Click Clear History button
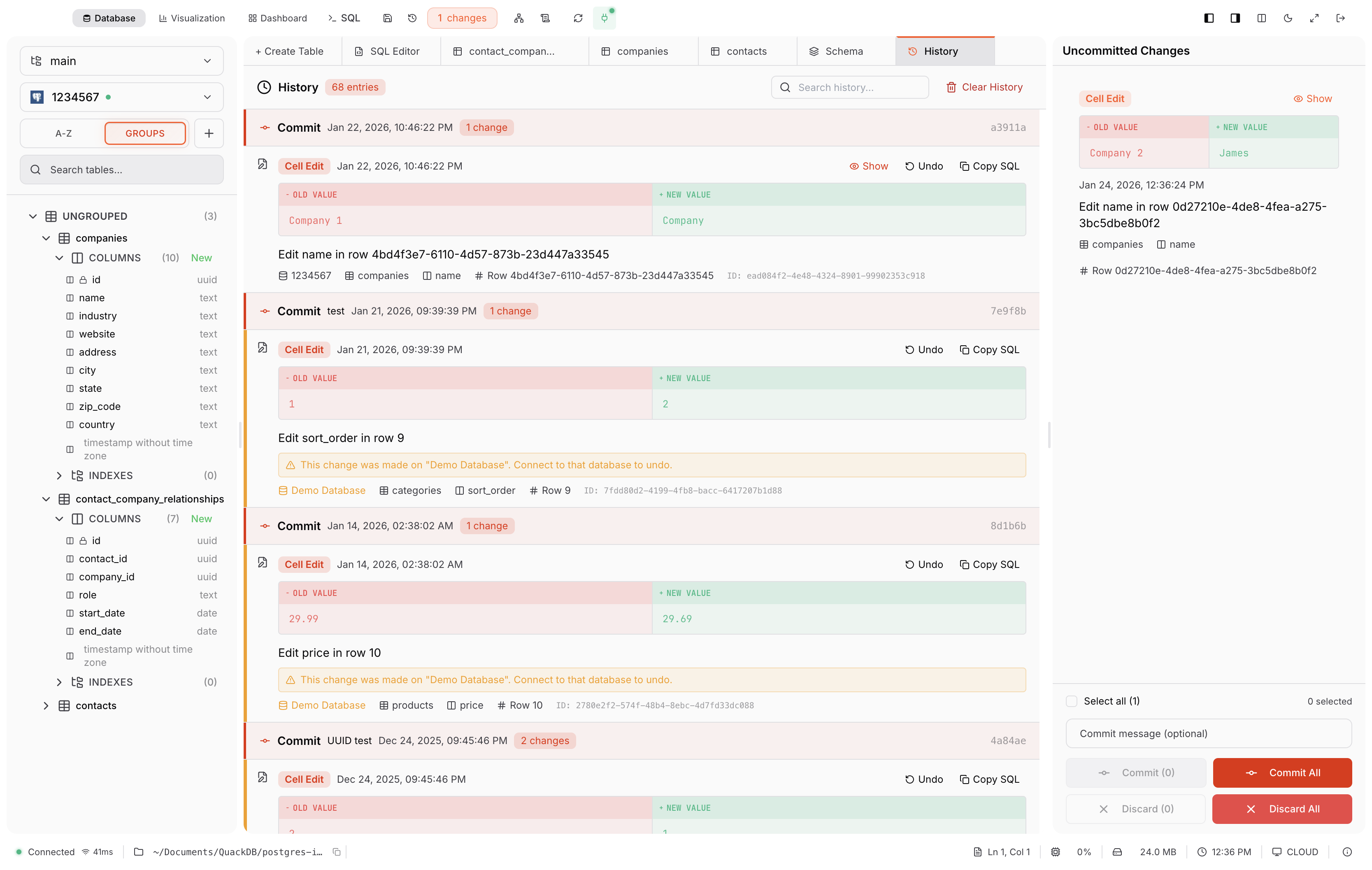 [x=985, y=87]
